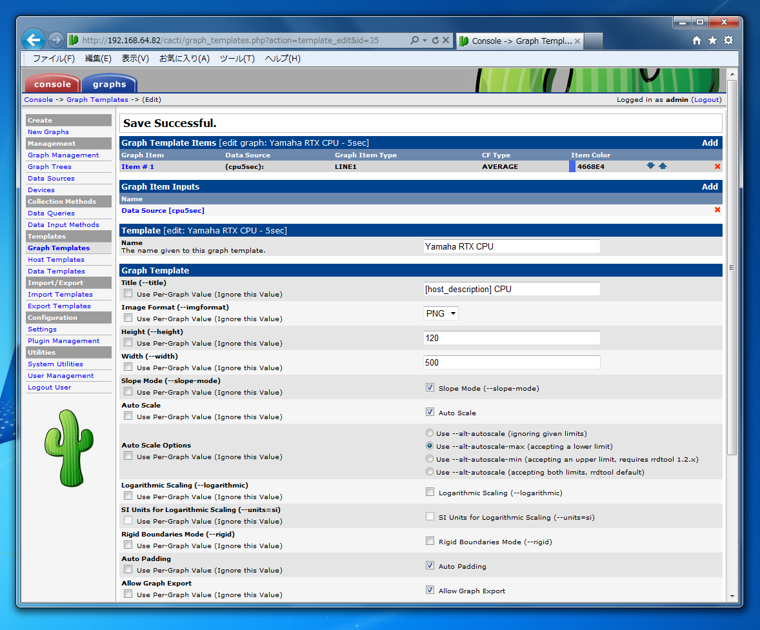Enable Rigid Boundaries Mode (--rigid) checkbox
This screenshot has width=760, height=630.
point(430,541)
